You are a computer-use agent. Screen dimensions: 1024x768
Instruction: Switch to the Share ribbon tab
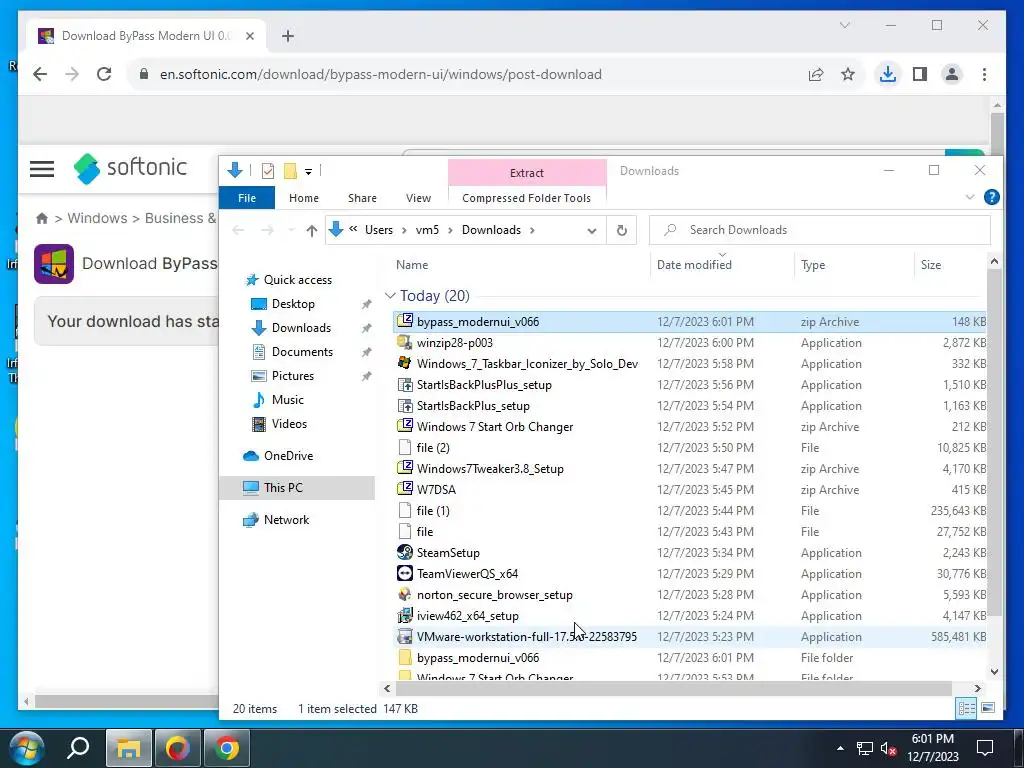point(362,198)
